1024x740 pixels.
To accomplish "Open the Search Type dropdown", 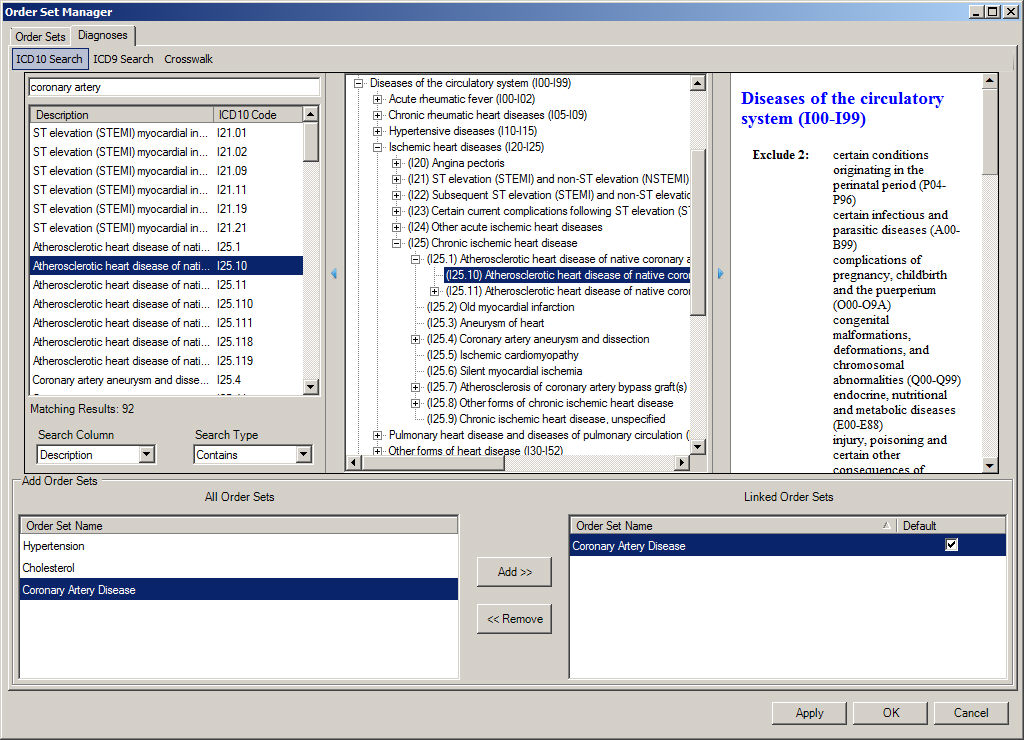I will pos(304,455).
